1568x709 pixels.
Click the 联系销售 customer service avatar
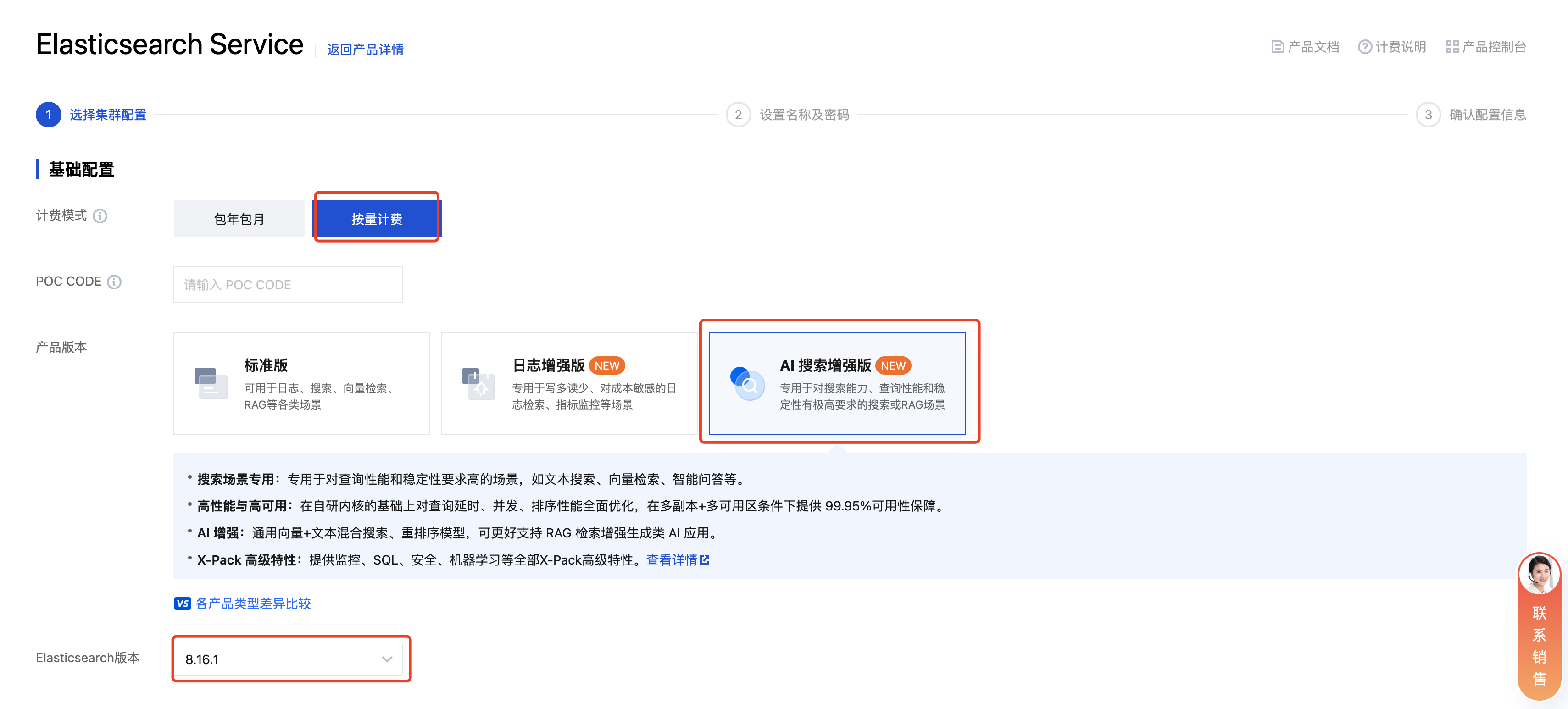1539,574
